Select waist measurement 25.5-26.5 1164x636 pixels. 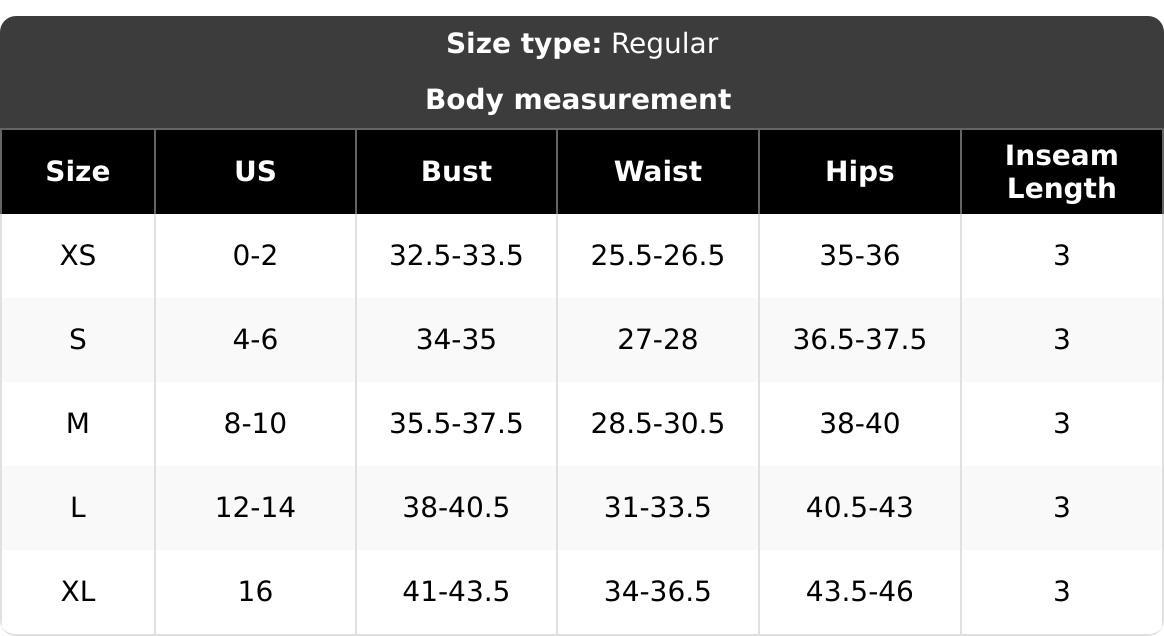coord(658,256)
